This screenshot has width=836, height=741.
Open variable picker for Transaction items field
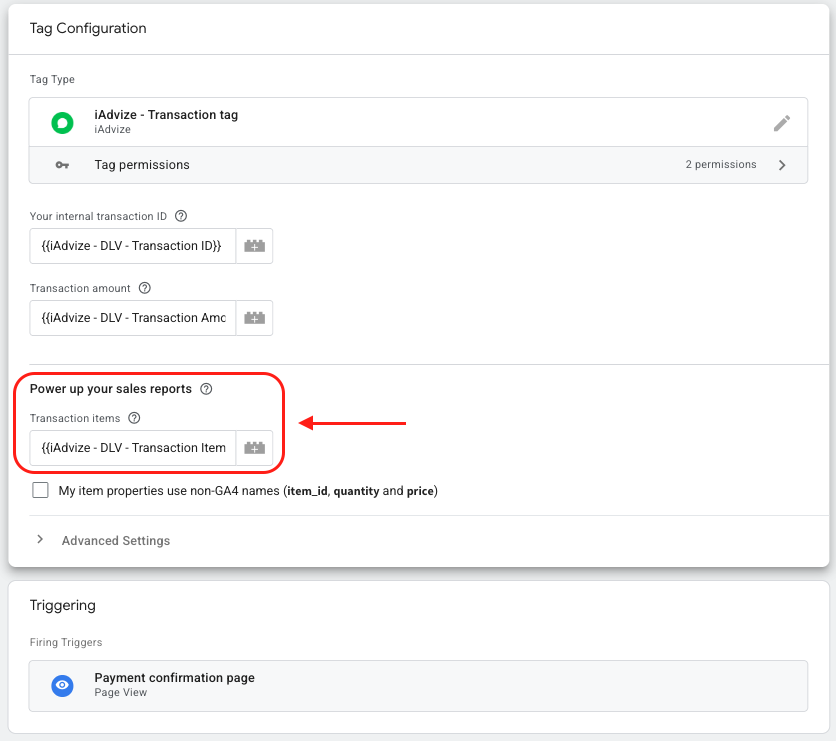click(x=254, y=448)
